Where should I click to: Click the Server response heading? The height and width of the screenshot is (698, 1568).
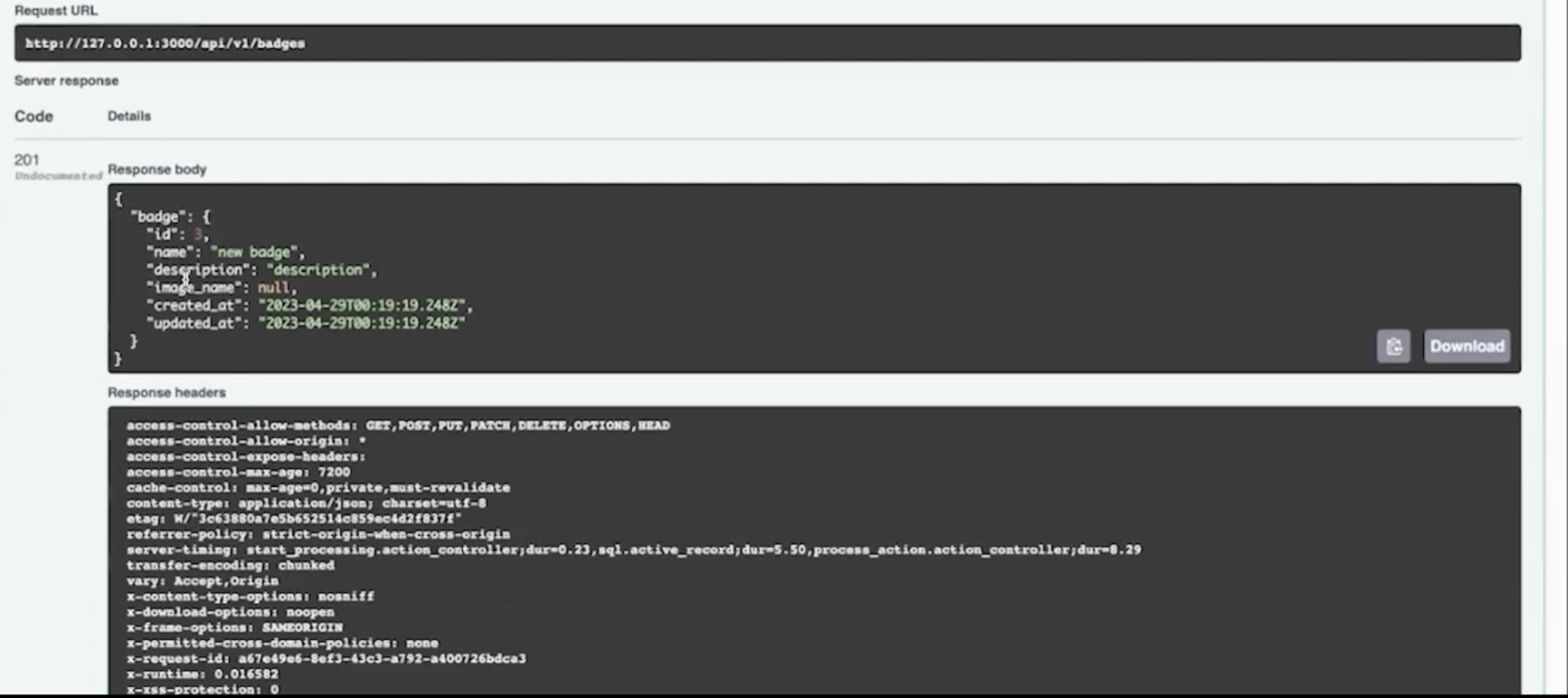point(66,81)
